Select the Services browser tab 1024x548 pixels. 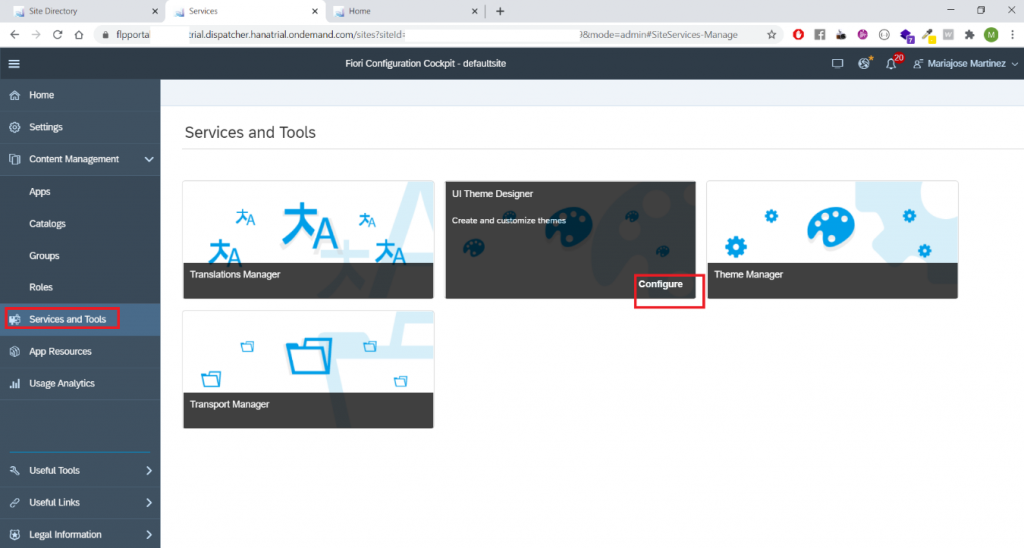coord(246,11)
